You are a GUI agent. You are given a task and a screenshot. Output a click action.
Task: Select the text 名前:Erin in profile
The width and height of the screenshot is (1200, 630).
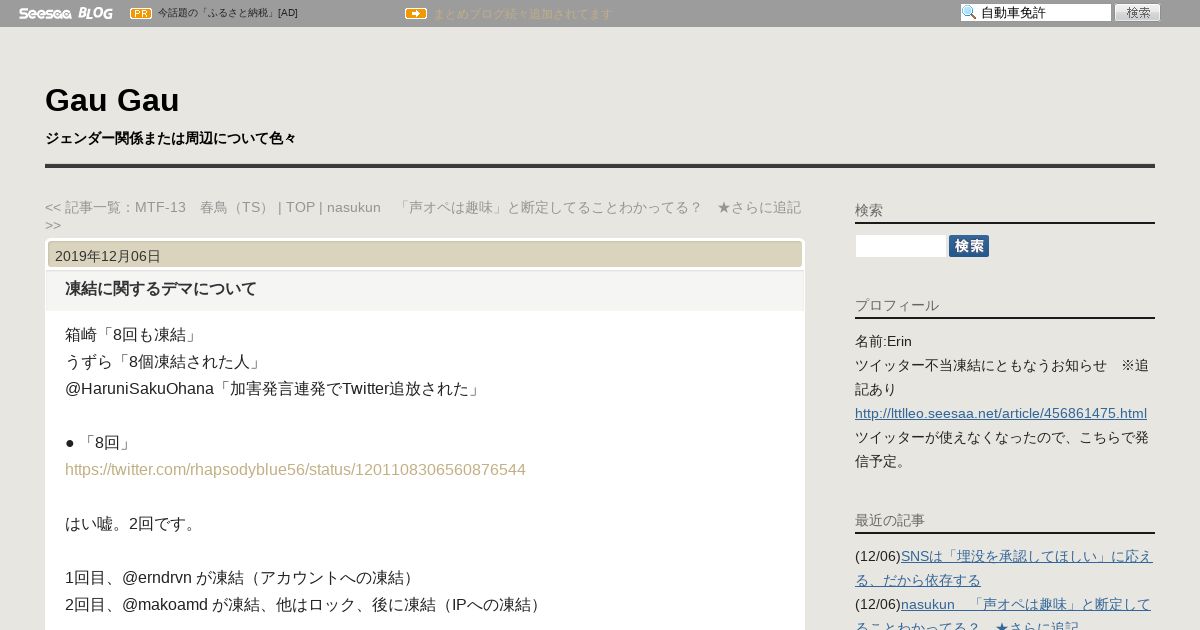[883, 341]
